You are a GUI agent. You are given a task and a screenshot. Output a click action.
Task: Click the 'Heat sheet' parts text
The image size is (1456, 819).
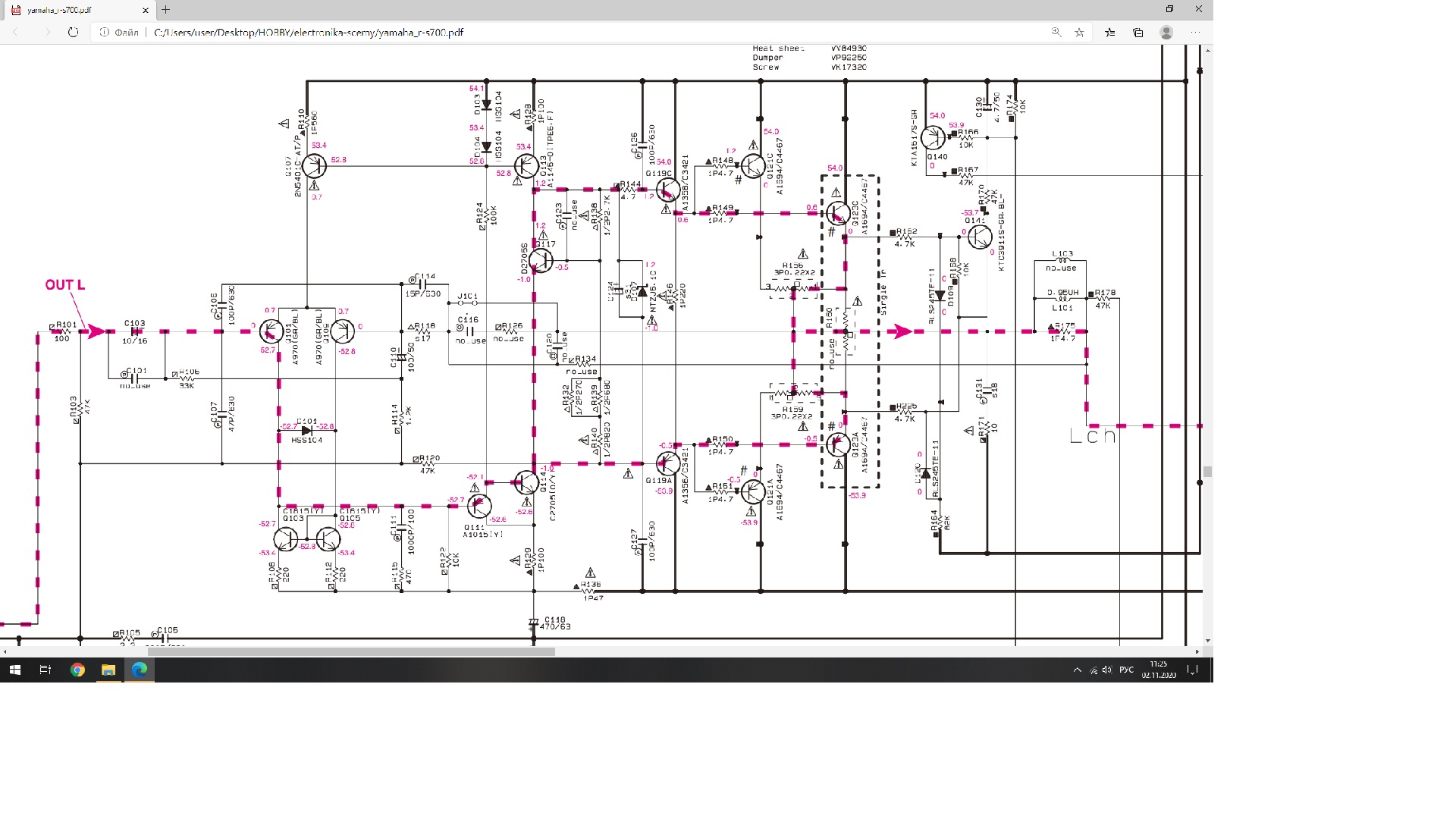tap(778, 49)
